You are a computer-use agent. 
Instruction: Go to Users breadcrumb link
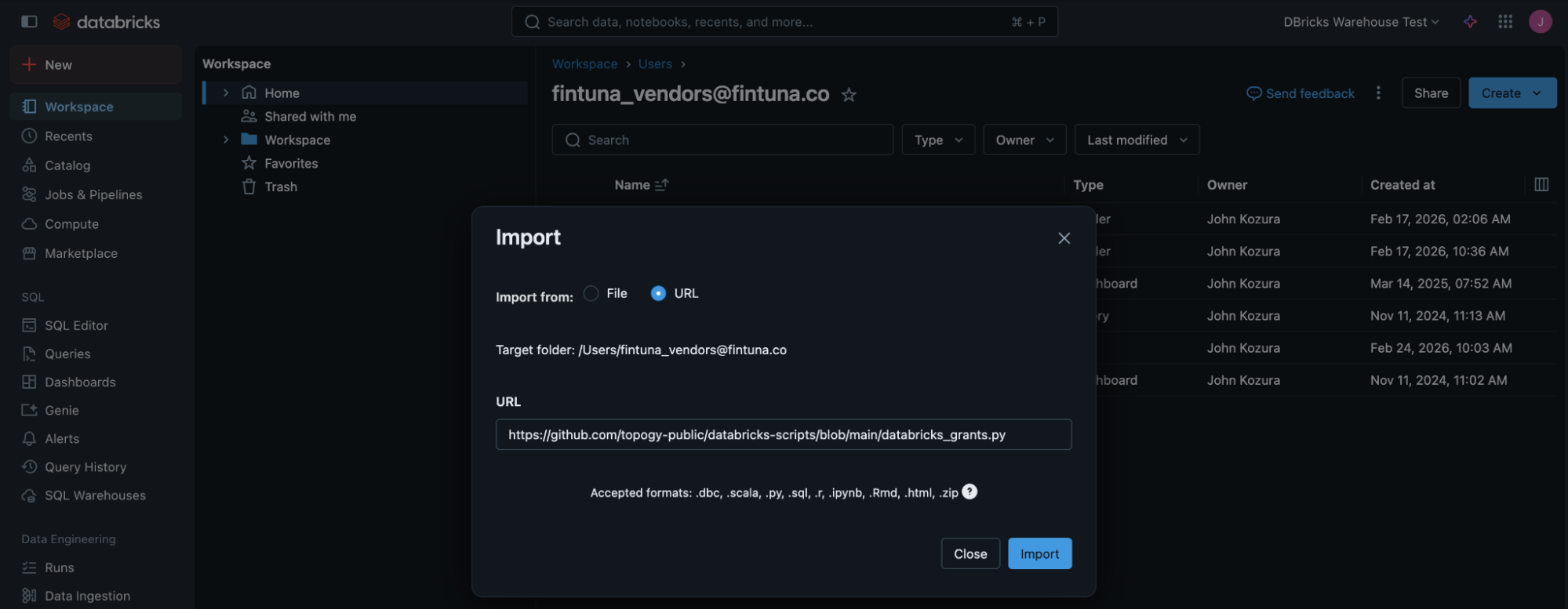pos(655,64)
